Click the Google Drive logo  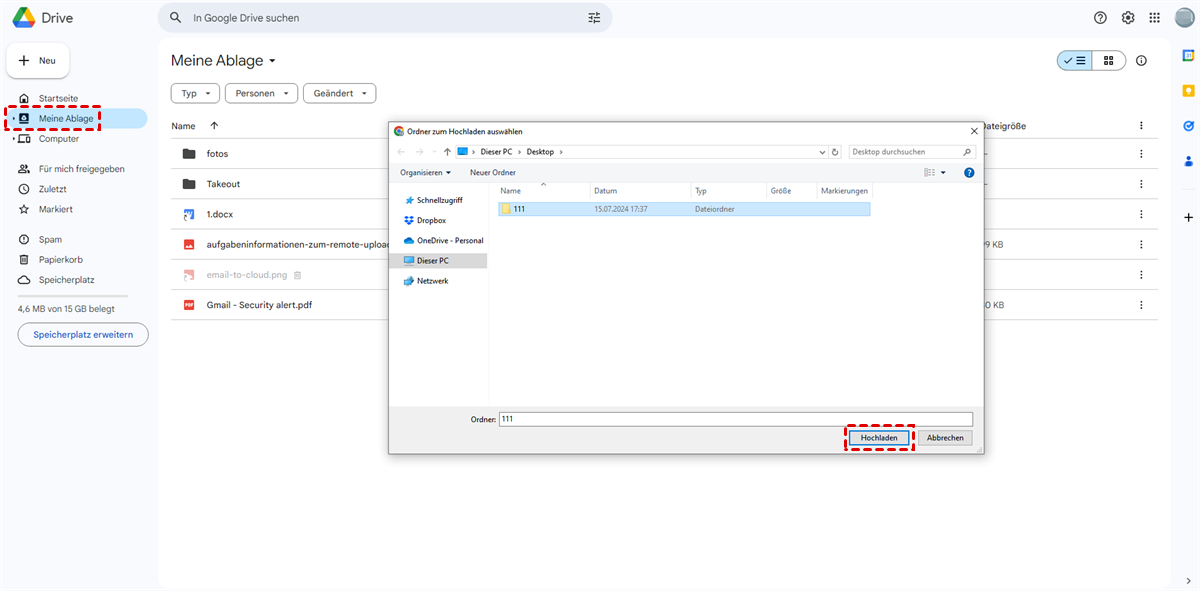click(x=25, y=18)
